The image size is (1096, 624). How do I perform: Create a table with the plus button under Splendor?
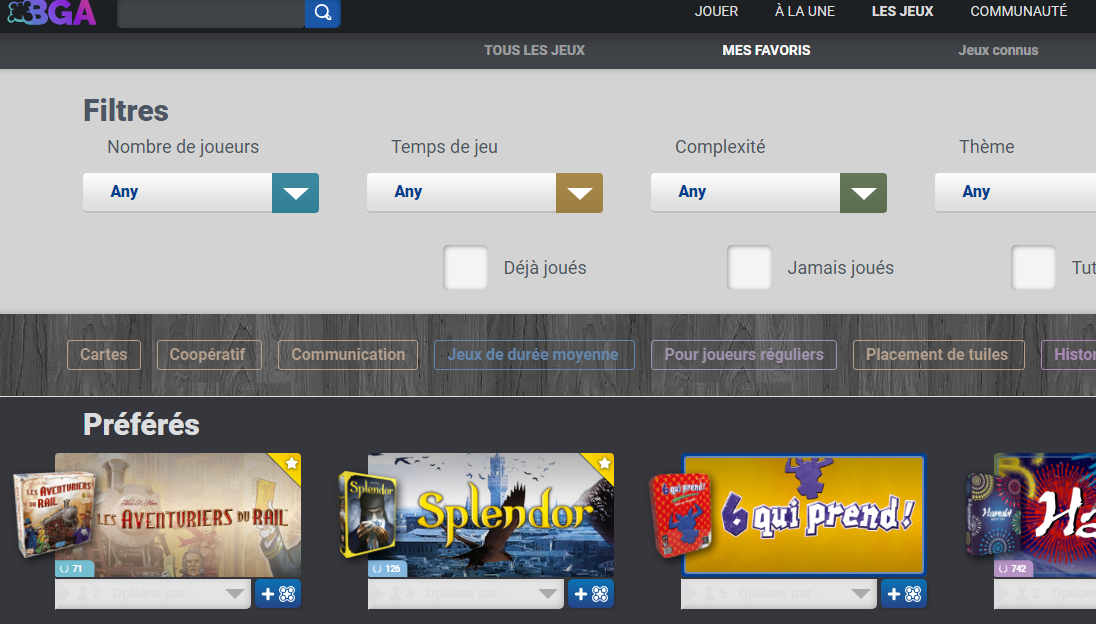click(591, 594)
